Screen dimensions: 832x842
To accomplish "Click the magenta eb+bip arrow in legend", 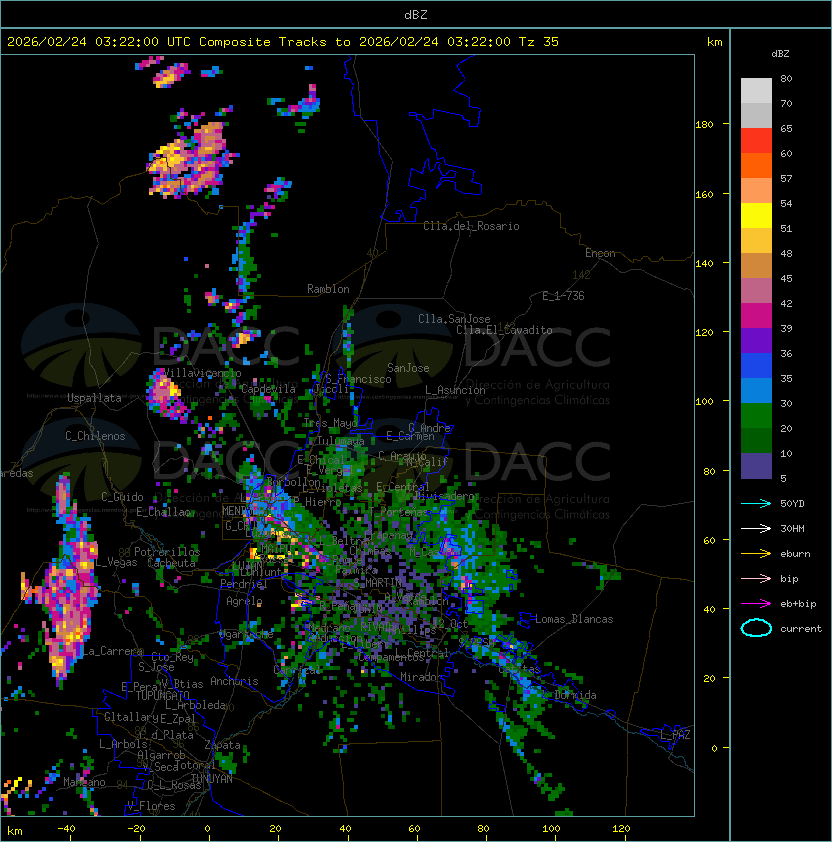I will click(x=756, y=604).
